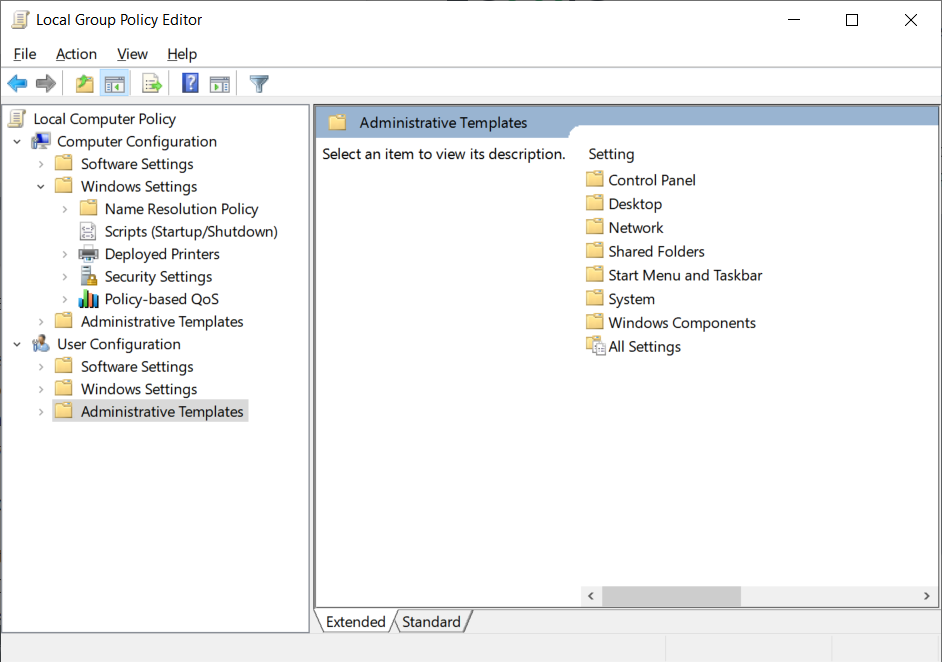Screen dimensions: 942x662
Task: Click the Setting column header
Action: (611, 154)
